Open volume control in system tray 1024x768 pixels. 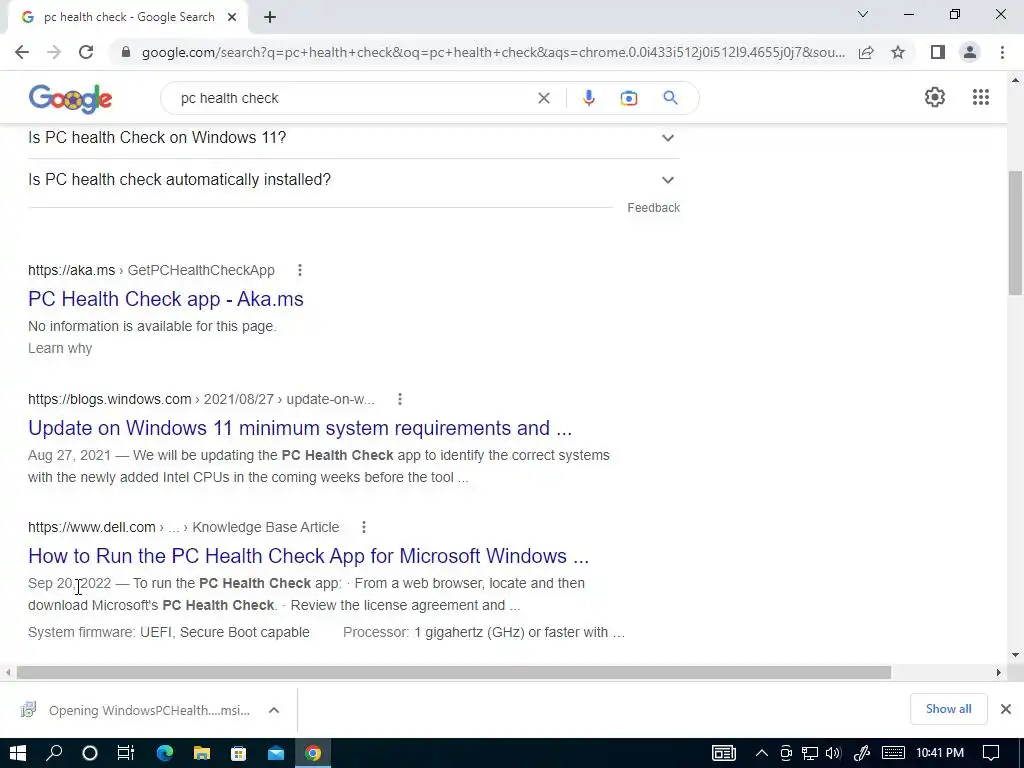pos(833,753)
